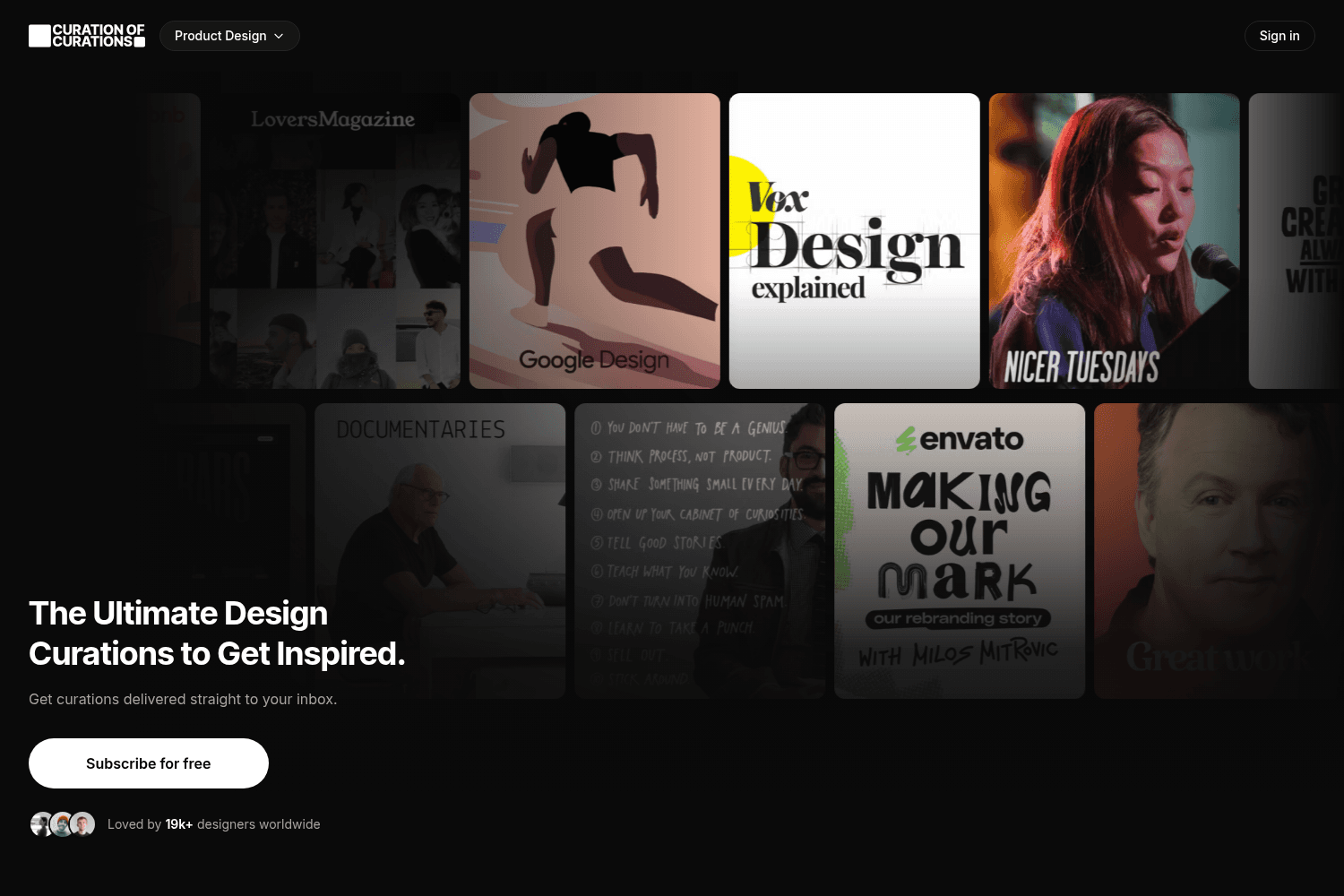Click the 'Loved by 19k+ designers worldwide' text
This screenshot has height=896, width=1344.
tap(214, 824)
